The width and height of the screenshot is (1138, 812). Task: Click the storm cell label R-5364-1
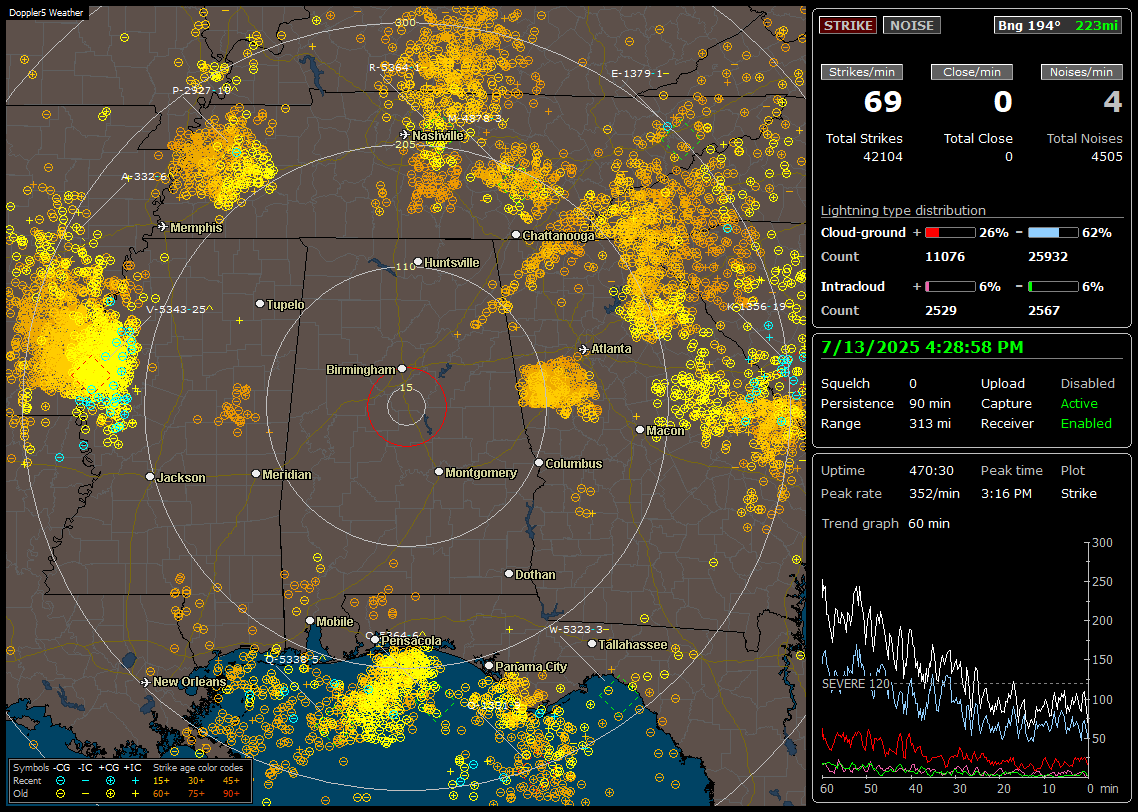(x=395, y=67)
